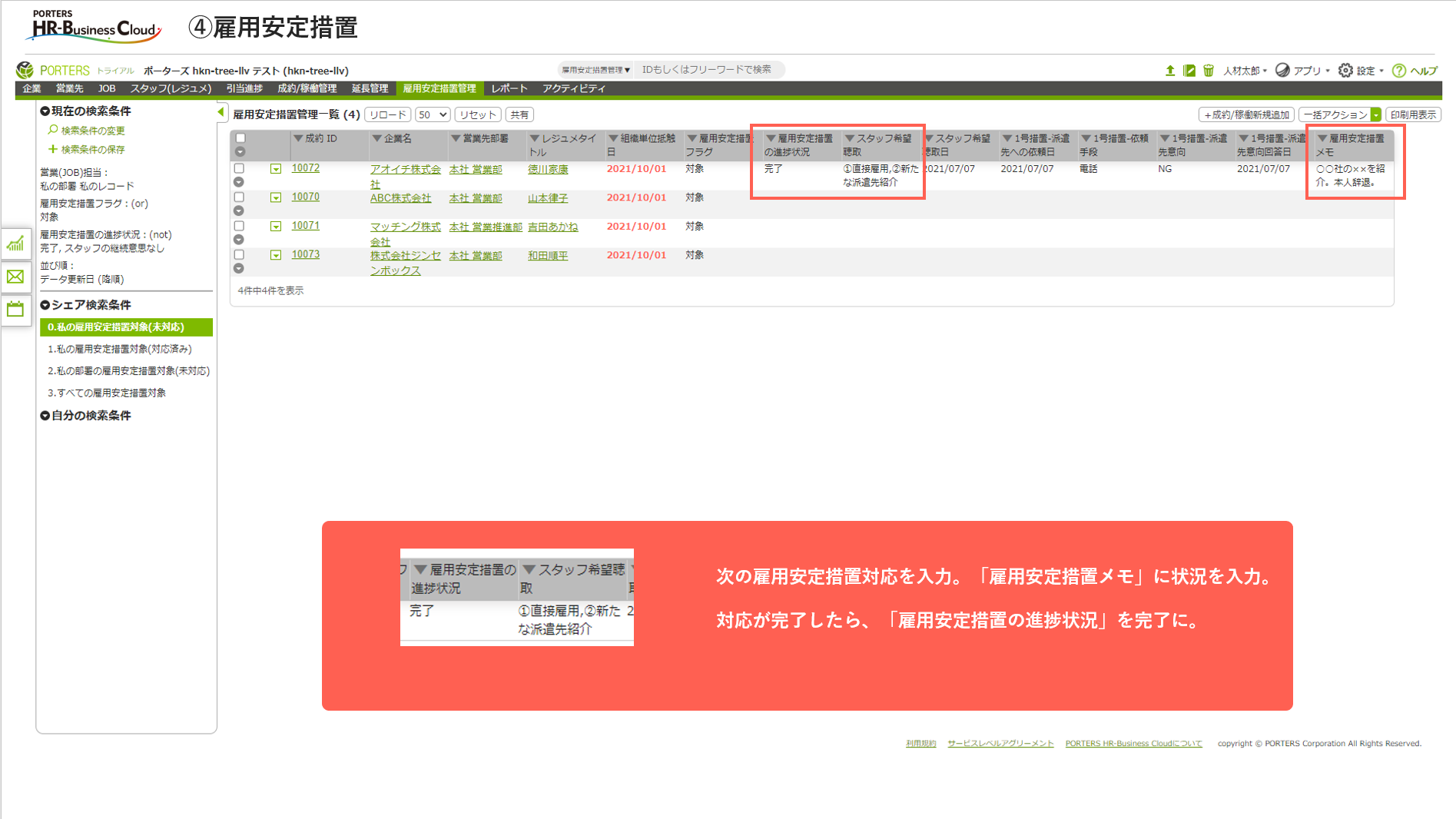Open the calendar icon in left sidebar
This screenshot has width=1456, height=819.
coord(15,309)
